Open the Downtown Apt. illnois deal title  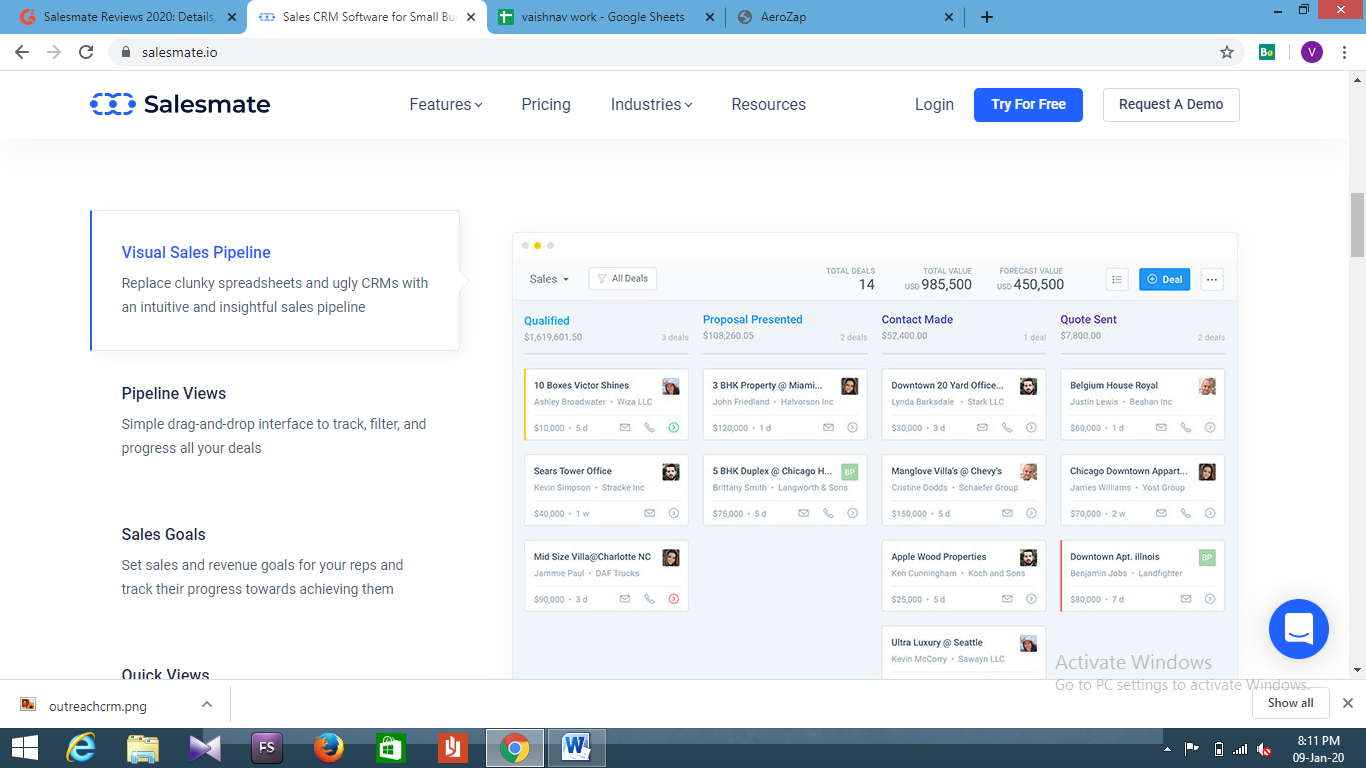(1115, 557)
